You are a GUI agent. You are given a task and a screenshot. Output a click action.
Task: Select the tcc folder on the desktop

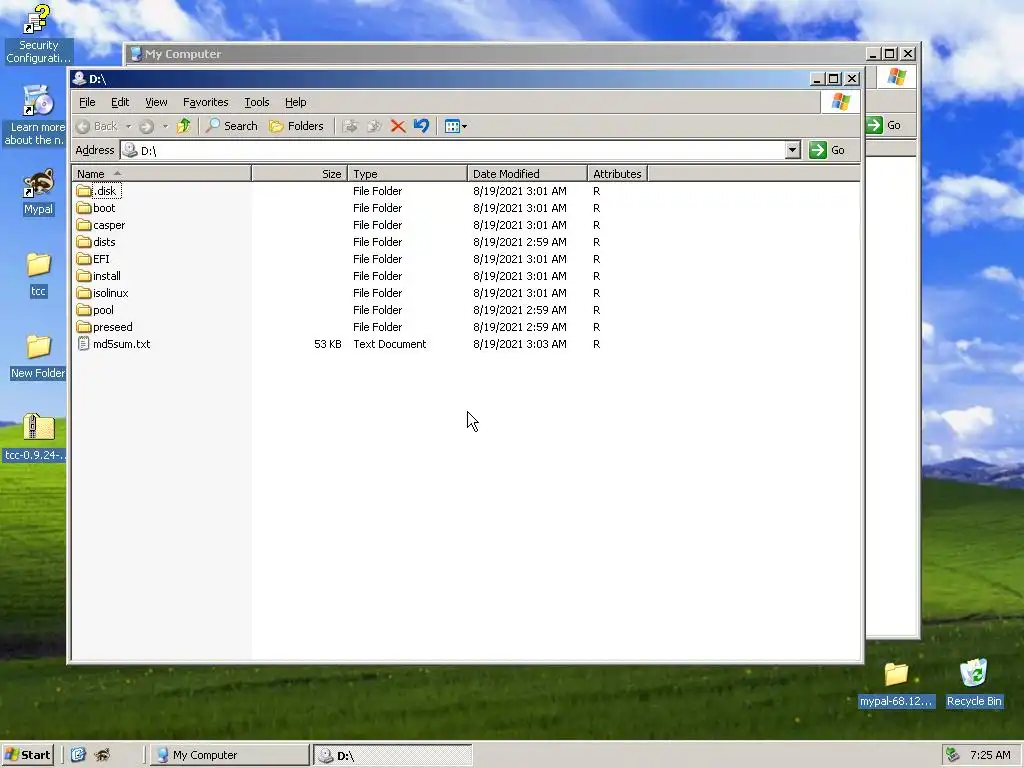39,274
